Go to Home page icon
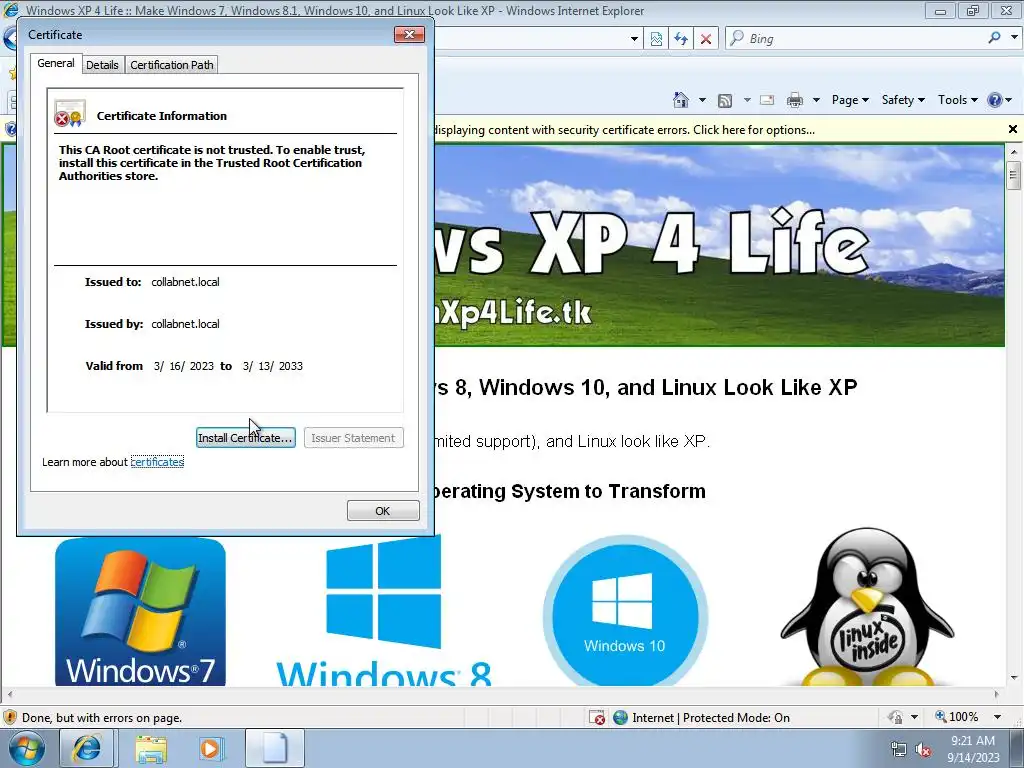1024x768 pixels. [680, 100]
